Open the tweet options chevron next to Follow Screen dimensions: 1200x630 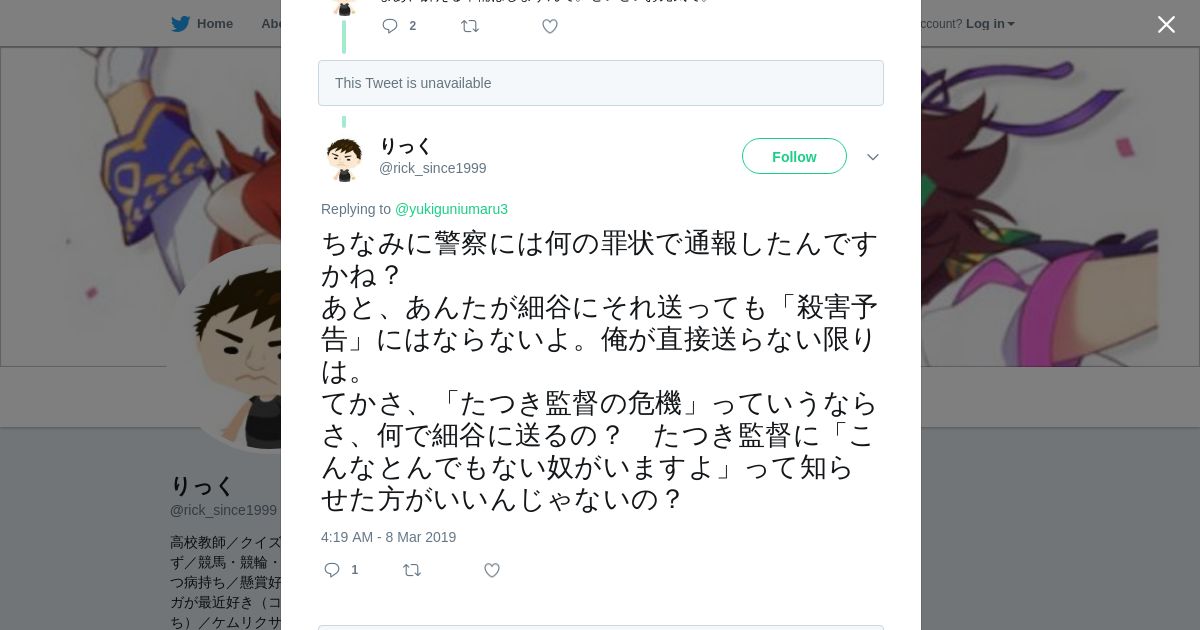coord(873,157)
